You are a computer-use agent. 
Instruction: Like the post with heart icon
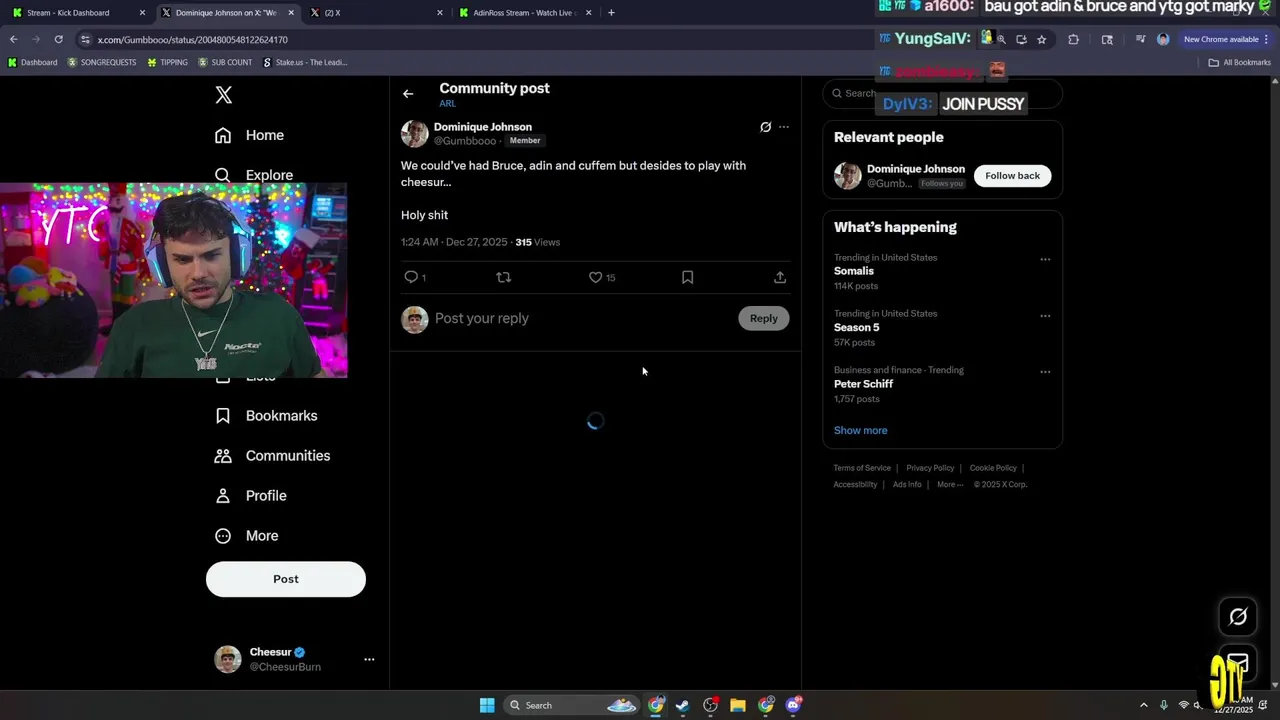pyautogui.click(x=595, y=277)
